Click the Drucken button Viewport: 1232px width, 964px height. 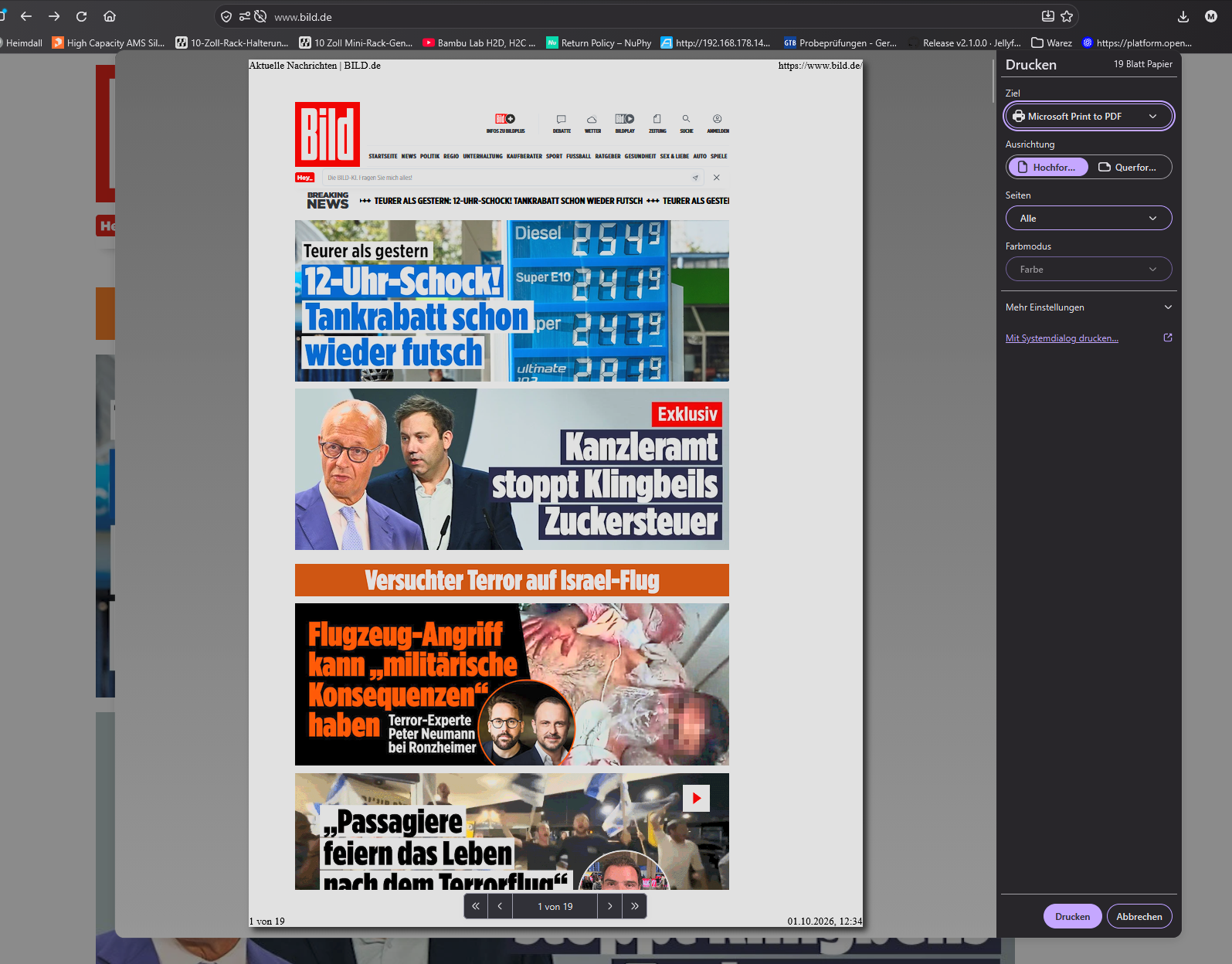coord(1073,916)
